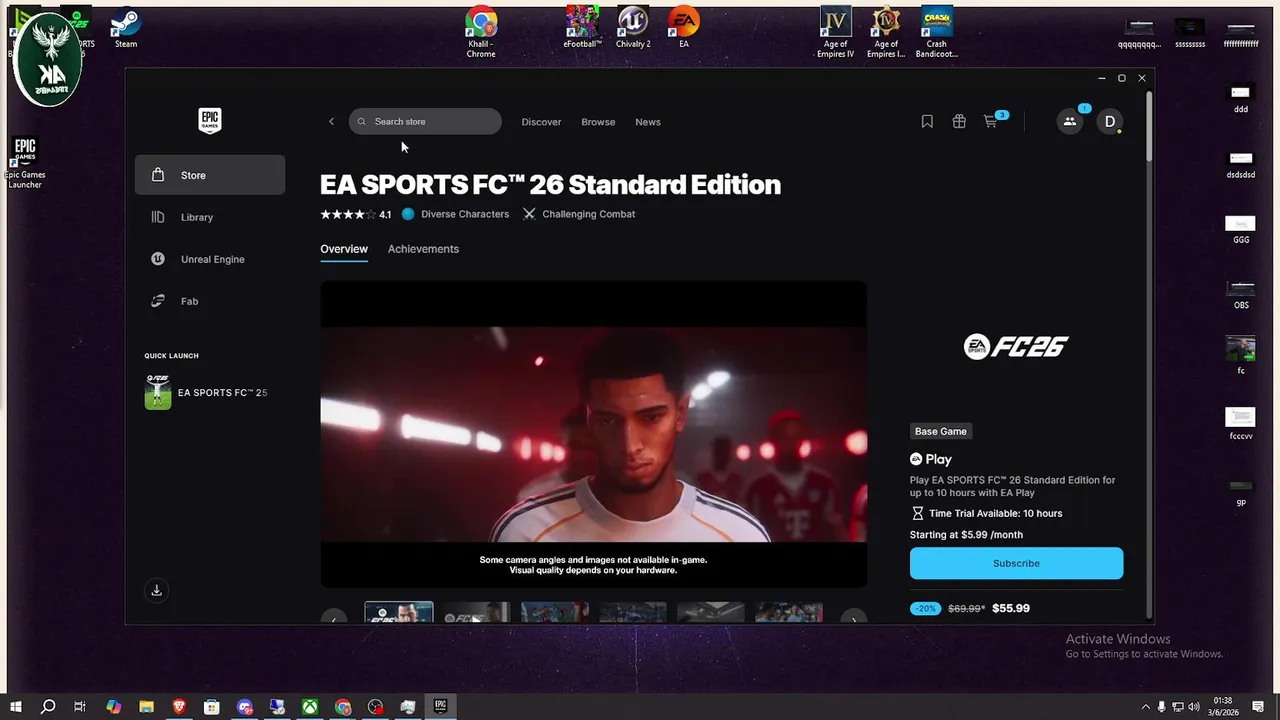Click the 4.1 star rating

pos(355,214)
